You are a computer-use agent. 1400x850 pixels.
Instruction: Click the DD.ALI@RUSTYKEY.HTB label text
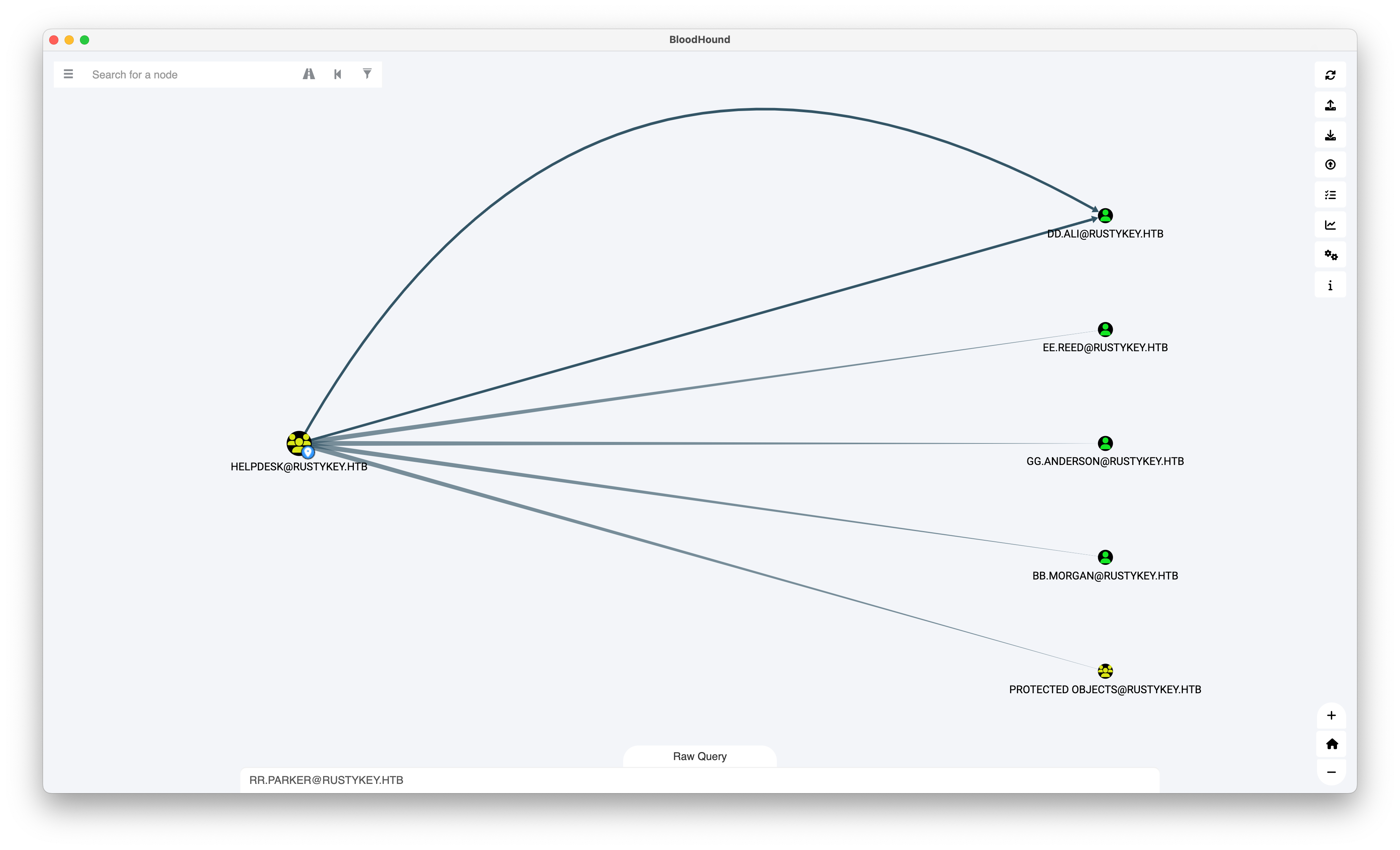click(x=1105, y=234)
